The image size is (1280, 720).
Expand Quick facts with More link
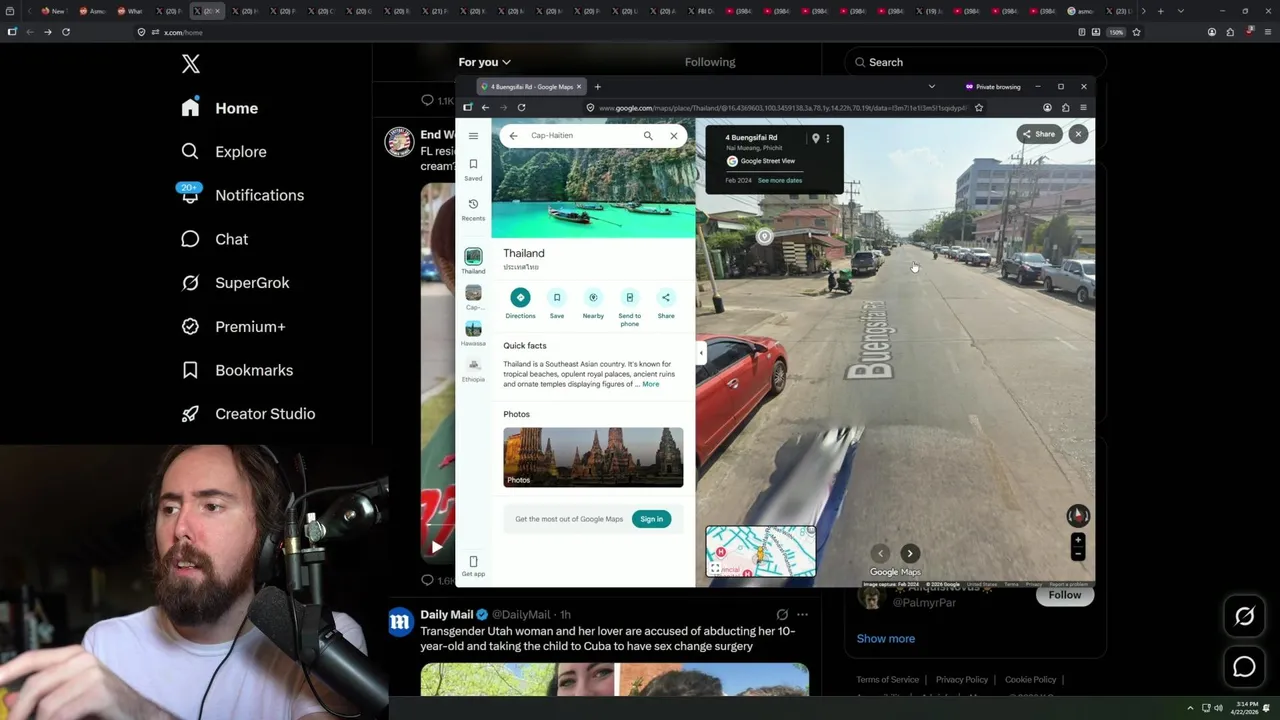[x=651, y=384]
